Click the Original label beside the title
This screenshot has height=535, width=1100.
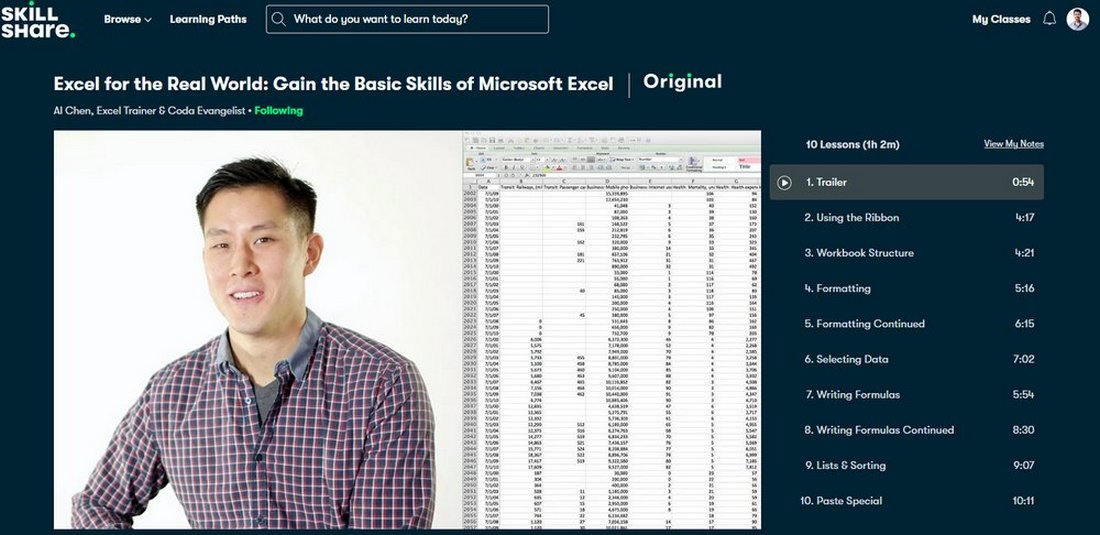pyautogui.click(x=682, y=82)
